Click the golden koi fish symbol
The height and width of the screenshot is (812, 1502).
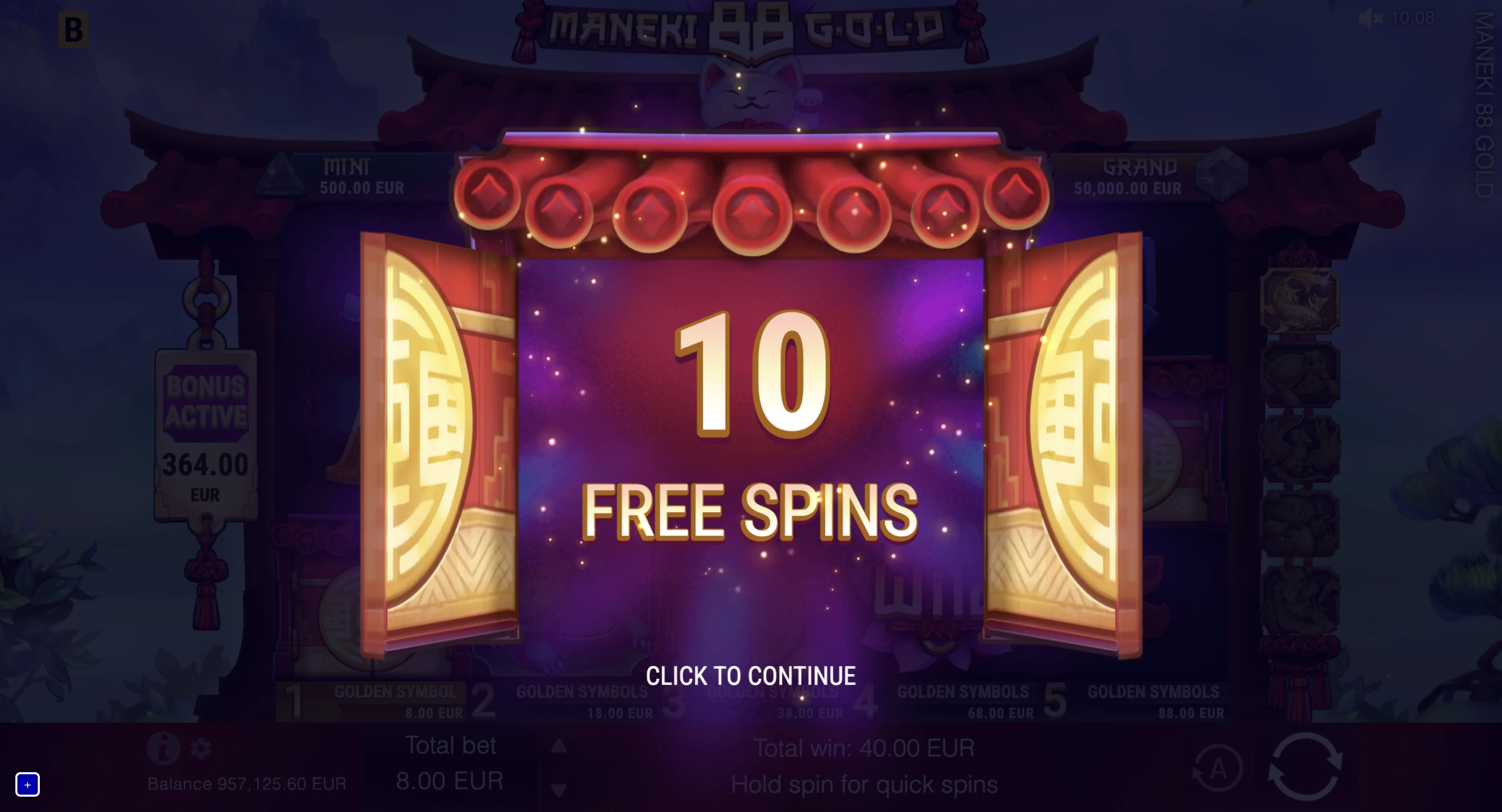pos(1300,300)
